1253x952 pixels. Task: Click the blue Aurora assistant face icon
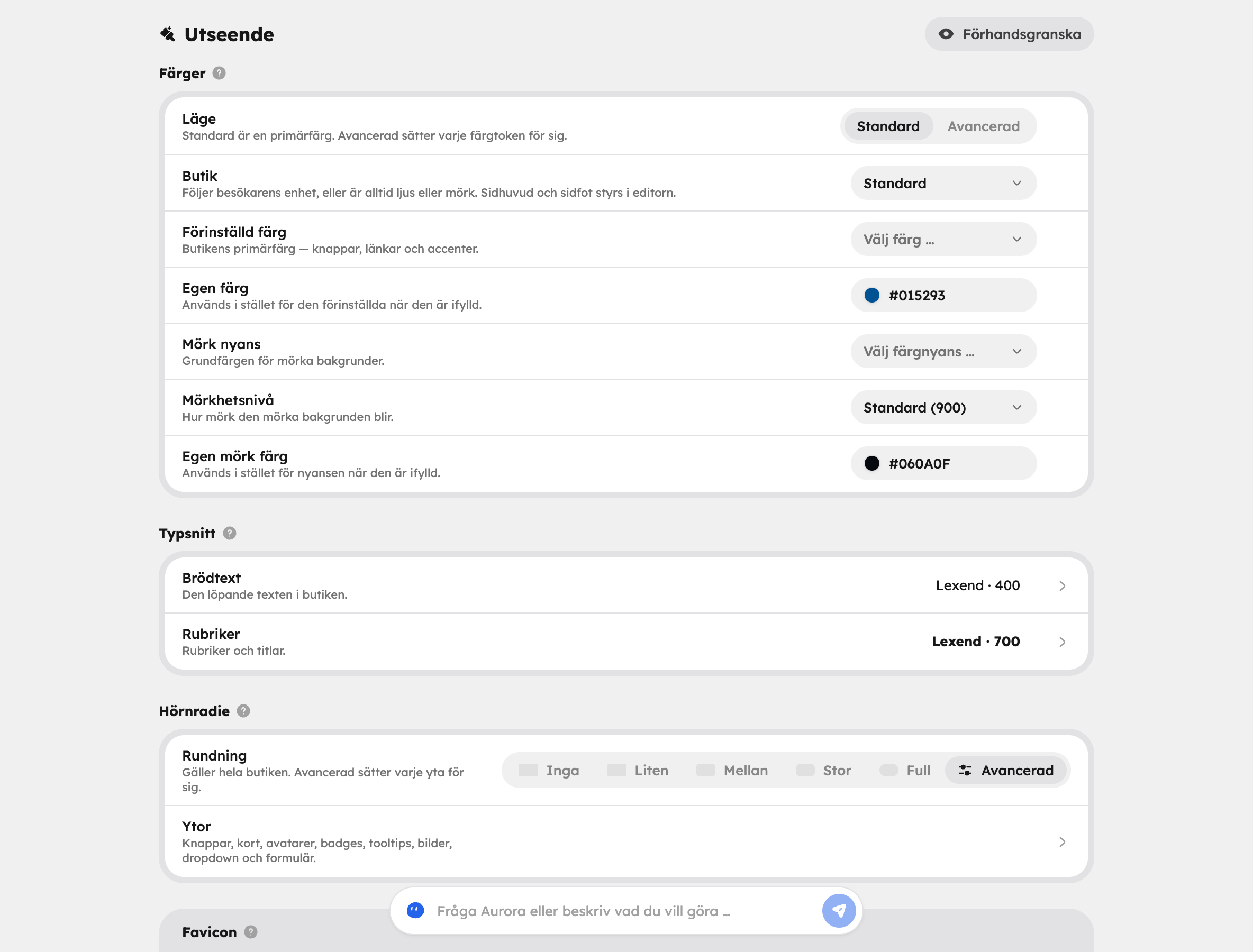coord(415,911)
